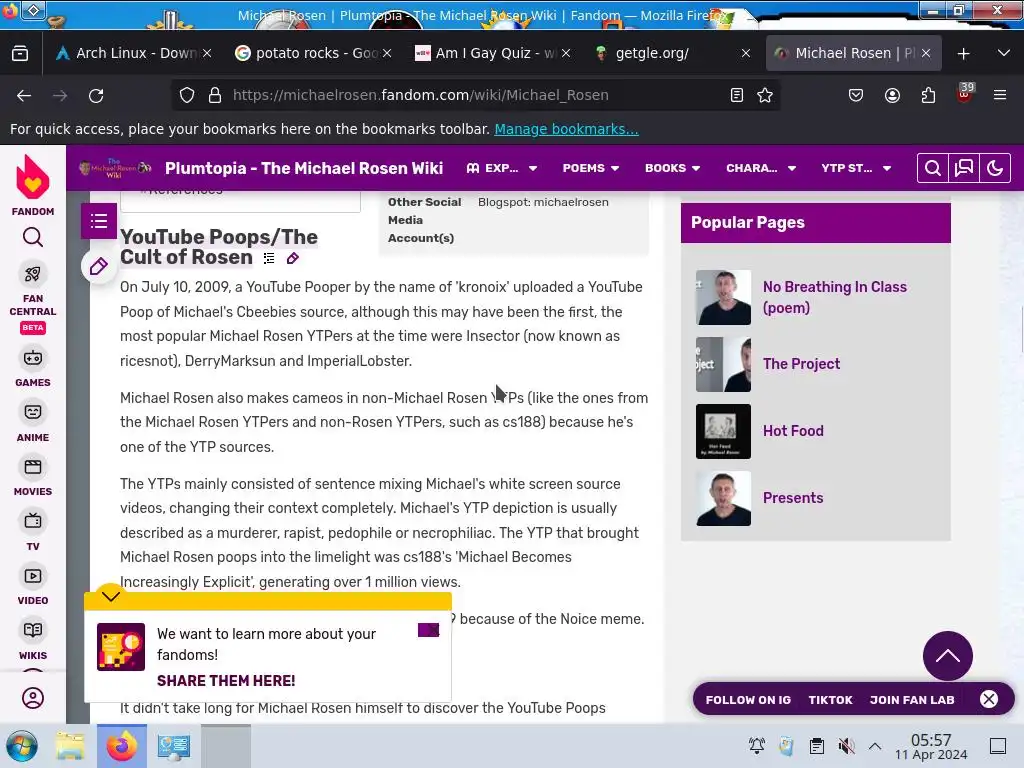Open the user account avatar icon
Screen dimensions: 1024x768
33,698
